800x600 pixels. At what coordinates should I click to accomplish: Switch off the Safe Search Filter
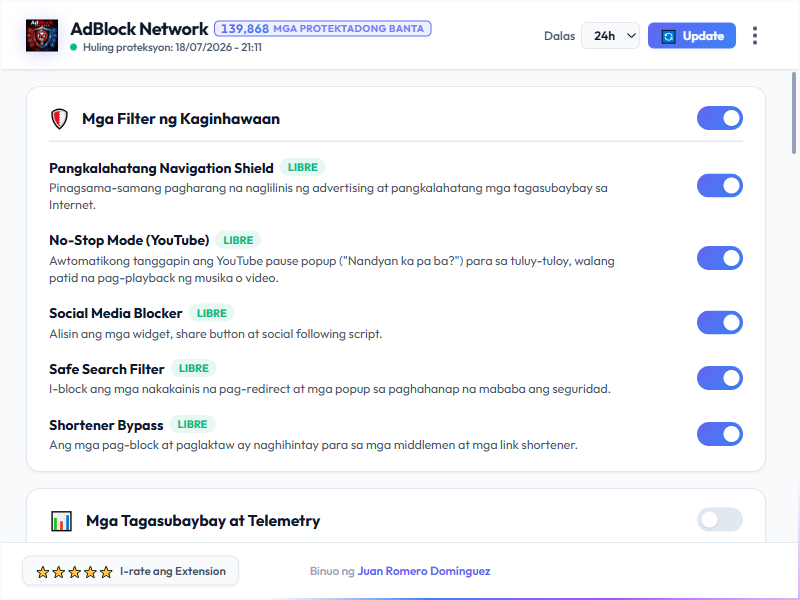point(719,378)
